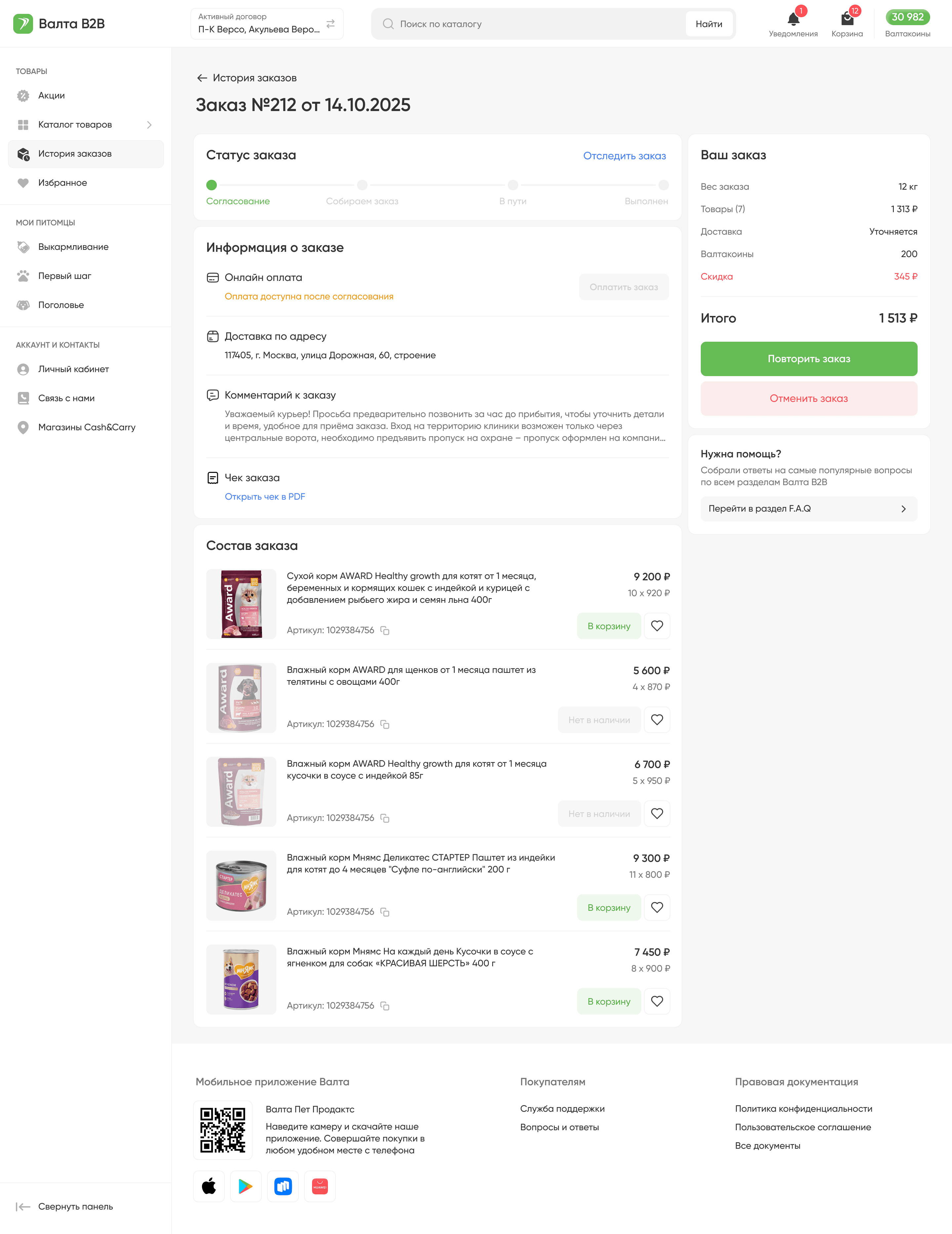Click the Согласование progress step dot
The width and height of the screenshot is (952, 1234).
[x=212, y=185]
